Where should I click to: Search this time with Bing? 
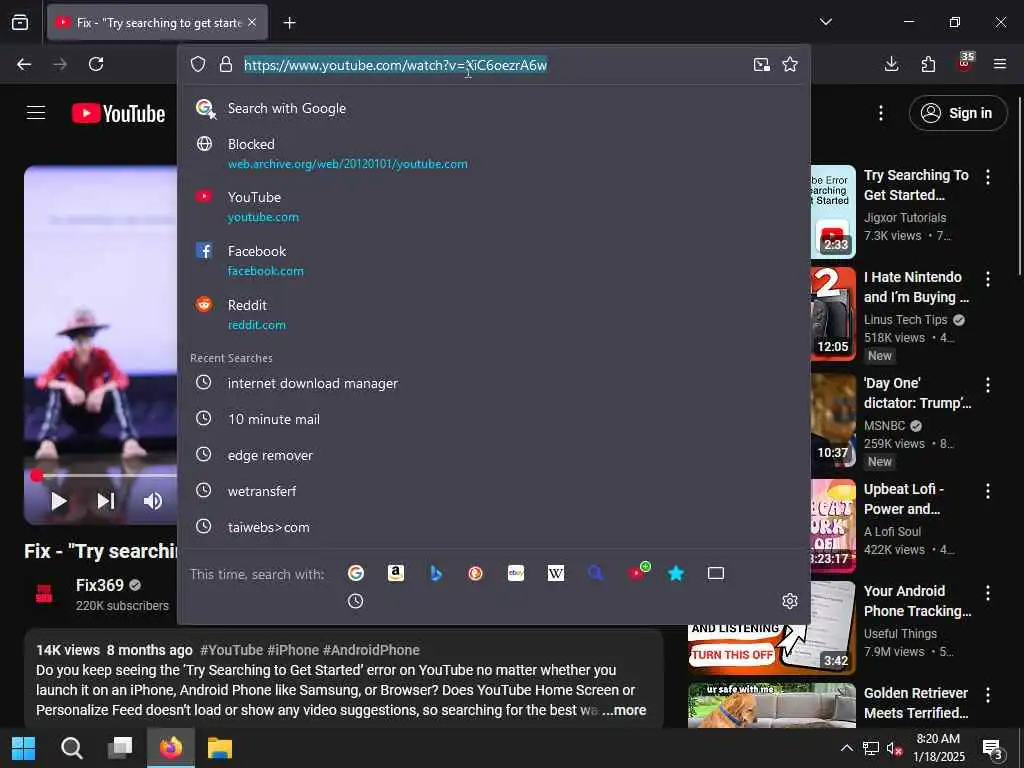tap(436, 573)
